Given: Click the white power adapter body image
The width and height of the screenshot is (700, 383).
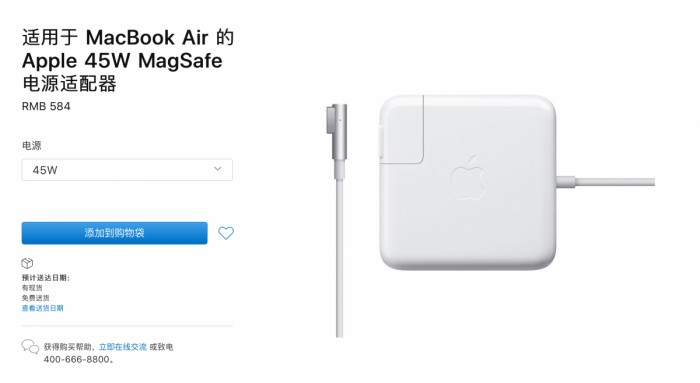Looking at the screenshot, I should click(468, 182).
